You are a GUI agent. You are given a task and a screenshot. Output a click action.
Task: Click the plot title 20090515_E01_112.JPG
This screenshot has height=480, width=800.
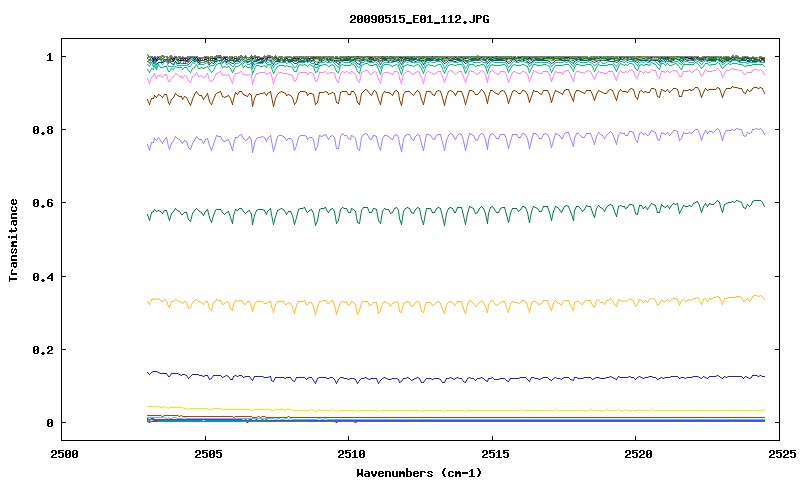(x=419, y=19)
